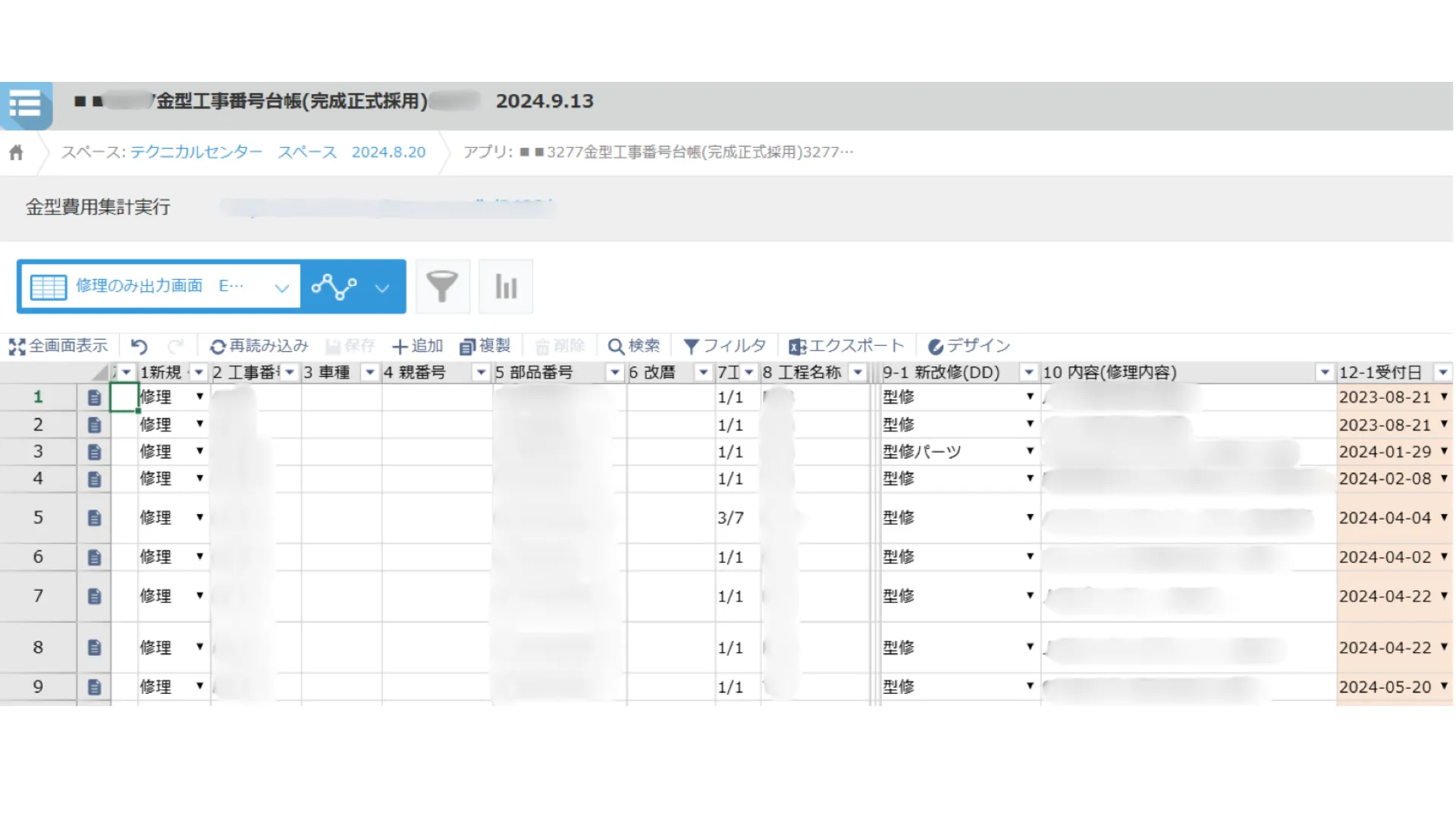Open record detail icon for row 3
The width and height of the screenshot is (1456, 819).
(94, 452)
